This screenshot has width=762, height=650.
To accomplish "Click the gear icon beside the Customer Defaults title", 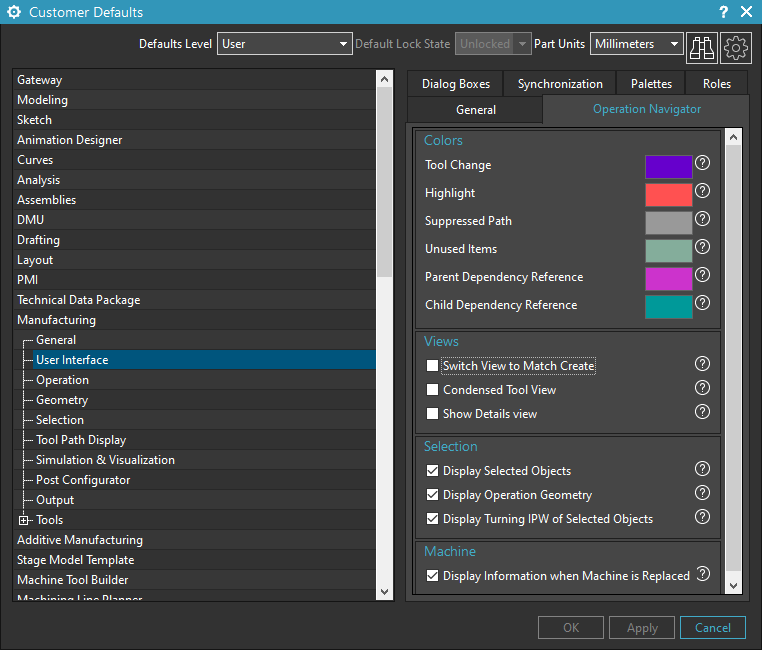I will point(14,12).
